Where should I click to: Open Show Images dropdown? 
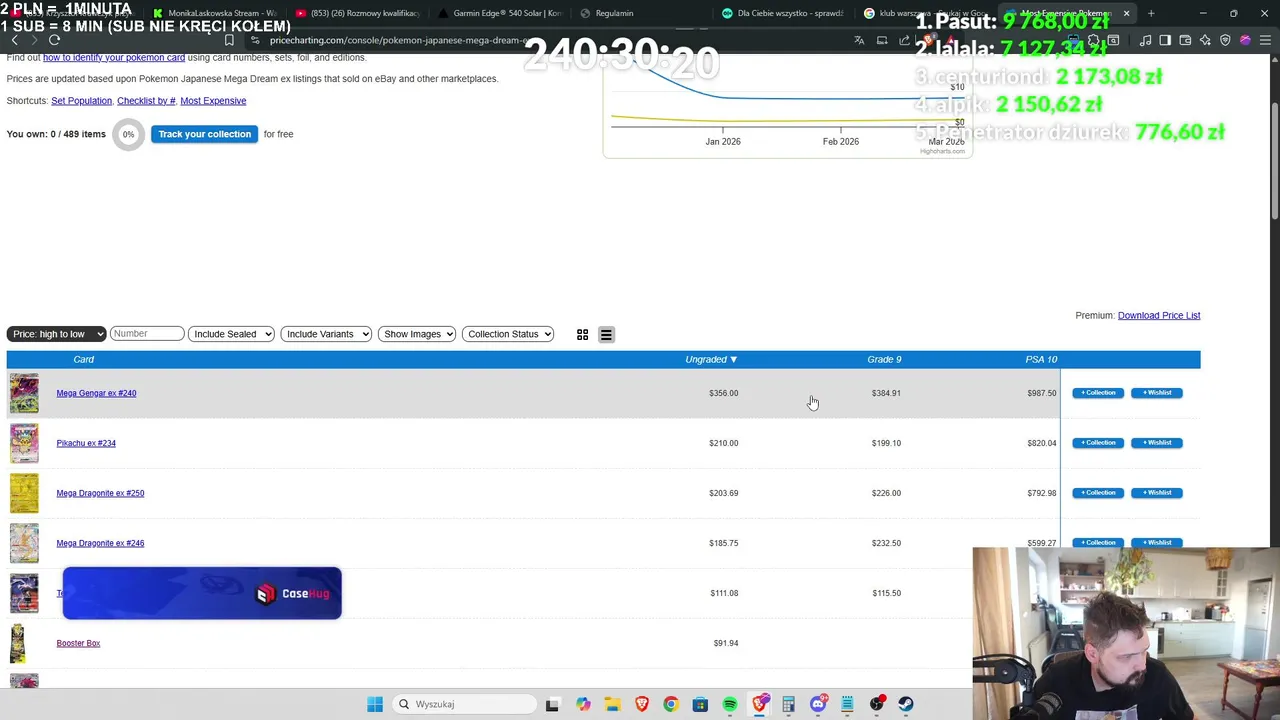tap(417, 334)
